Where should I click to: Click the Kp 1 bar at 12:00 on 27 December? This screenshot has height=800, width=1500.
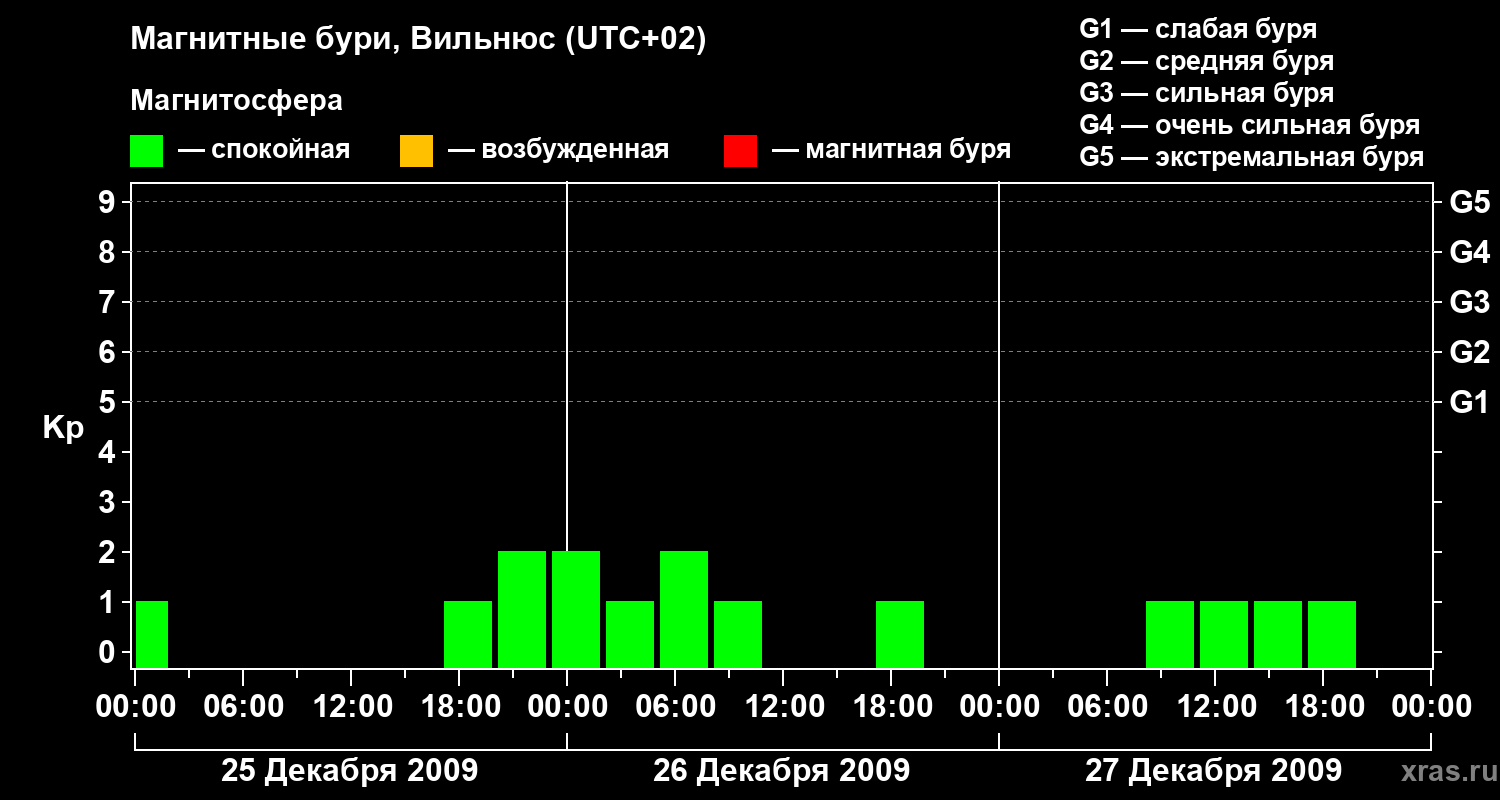[x=1224, y=634]
